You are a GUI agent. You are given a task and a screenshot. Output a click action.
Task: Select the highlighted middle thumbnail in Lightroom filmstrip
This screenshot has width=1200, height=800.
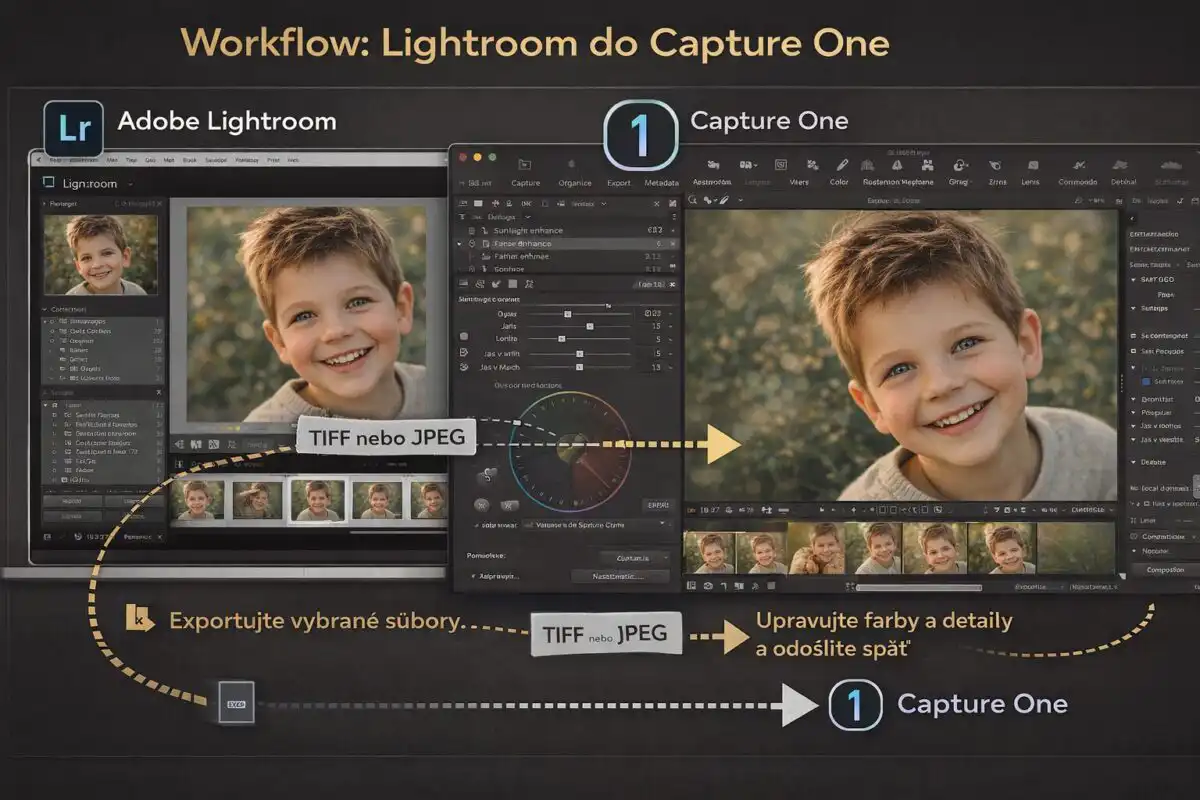click(x=318, y=499)
